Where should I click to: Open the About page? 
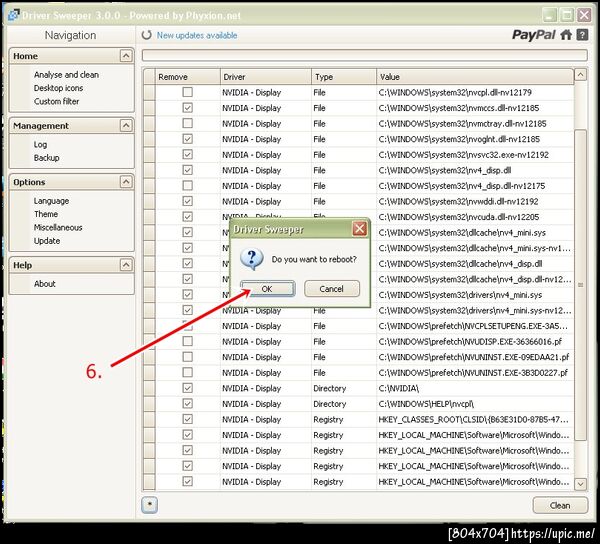(x=44, y=284)
